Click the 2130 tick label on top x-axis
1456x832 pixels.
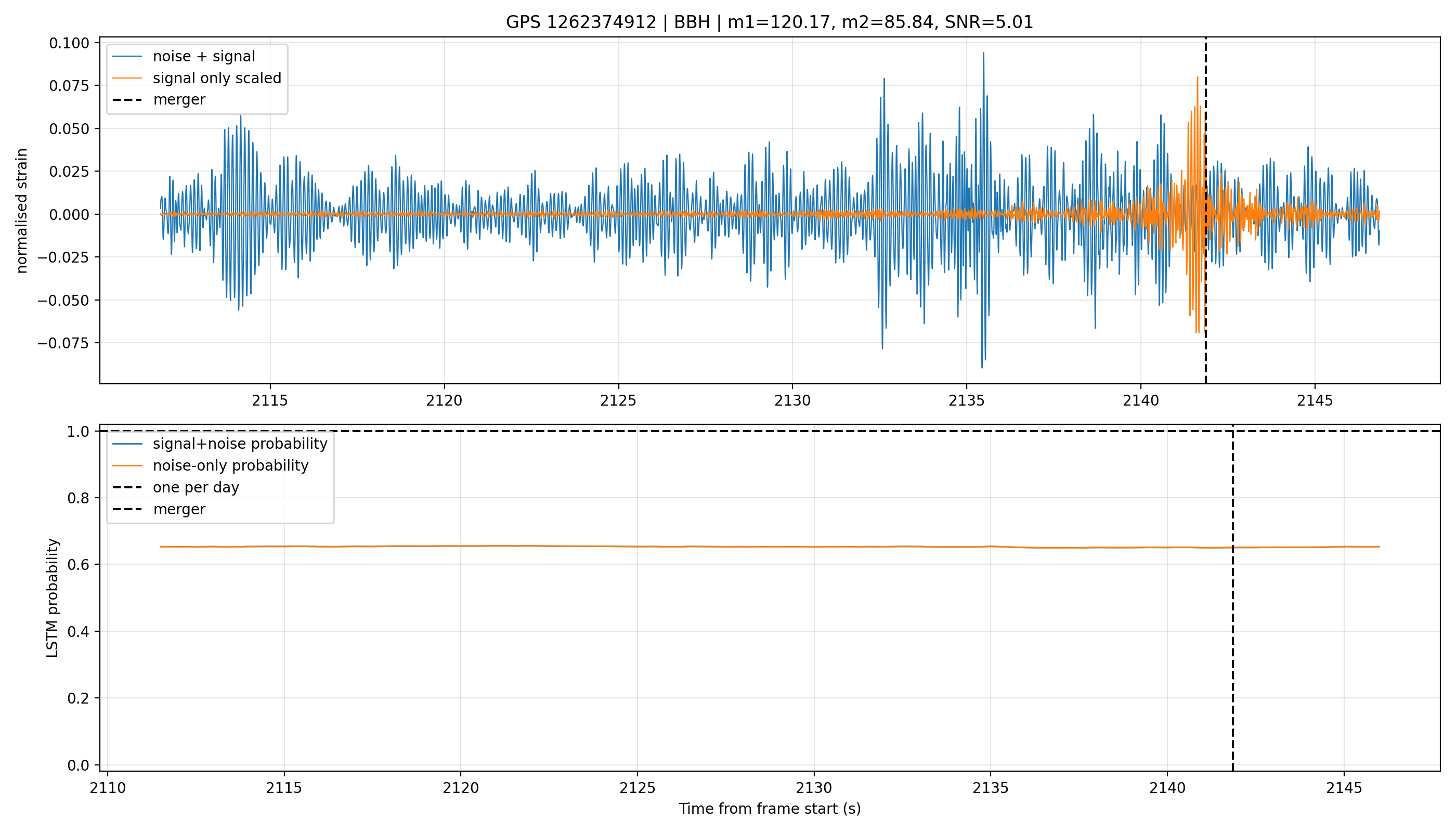792,400
